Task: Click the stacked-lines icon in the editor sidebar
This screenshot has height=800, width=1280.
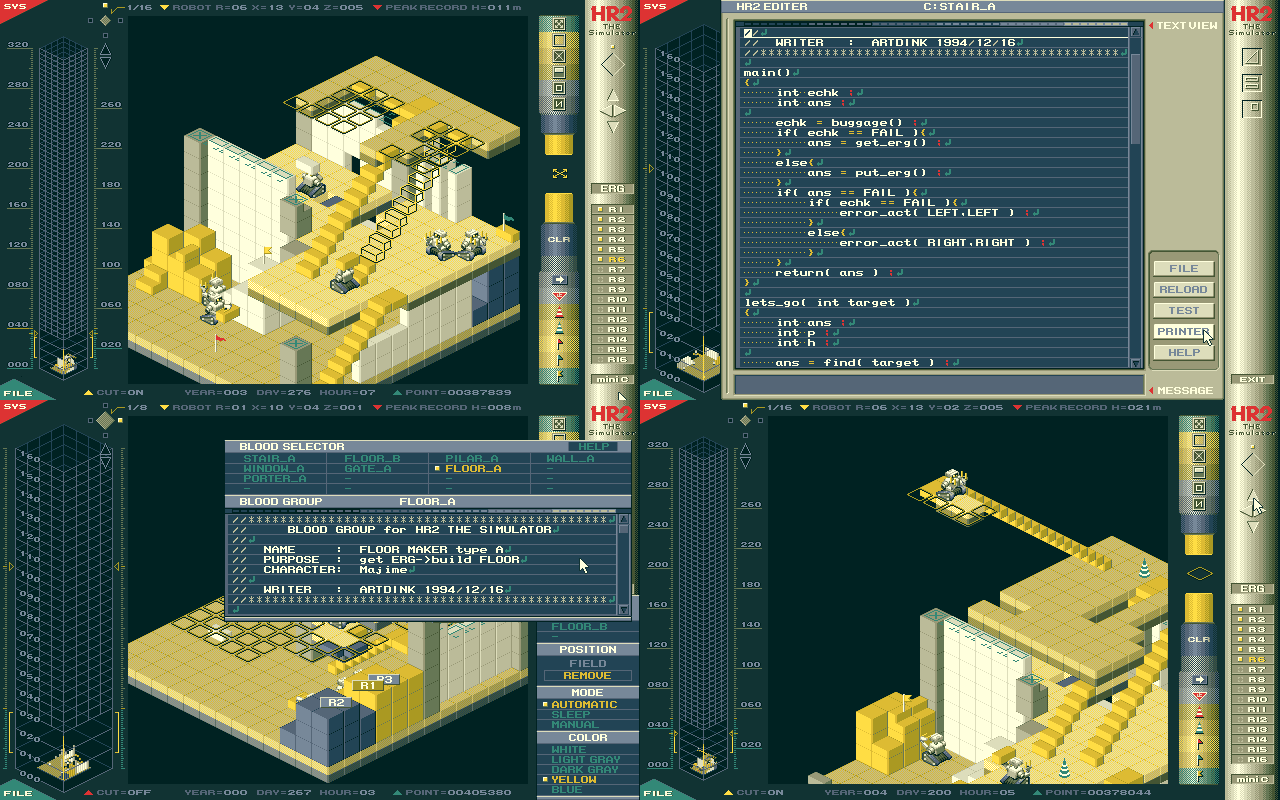Action: click(1252, 82)
